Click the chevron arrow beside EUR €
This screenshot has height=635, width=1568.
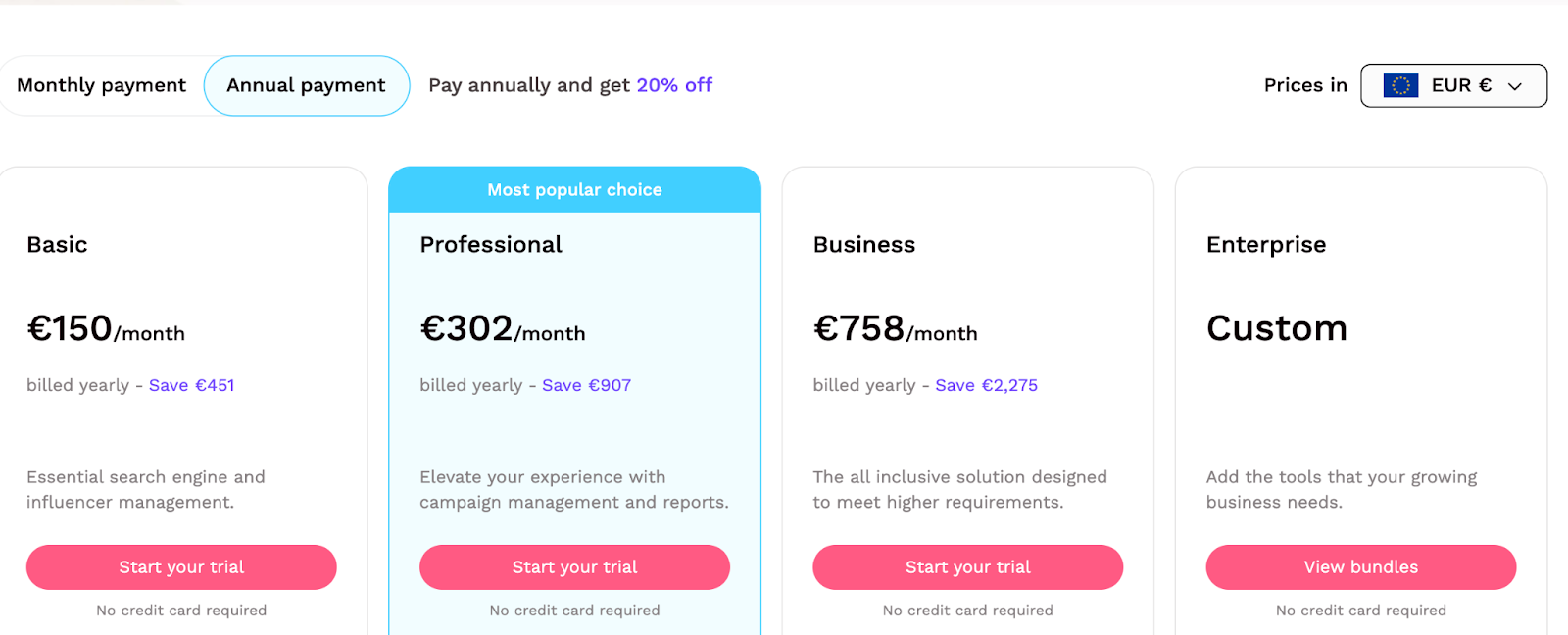tap(1514, 86)
